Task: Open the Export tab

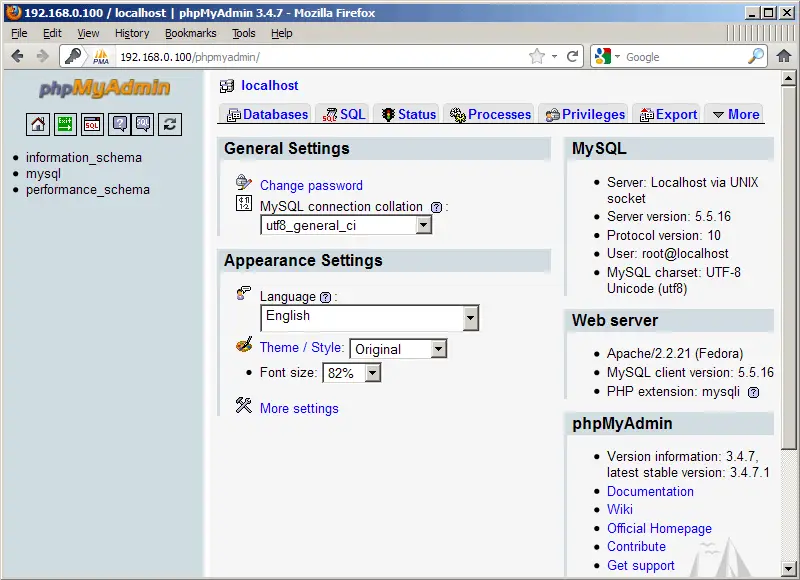Action: point(668,114)
